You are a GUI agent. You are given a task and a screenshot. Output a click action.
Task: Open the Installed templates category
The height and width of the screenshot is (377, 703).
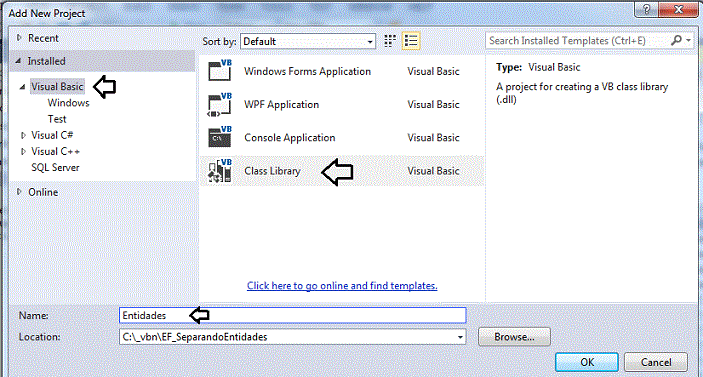pos(47,61)
